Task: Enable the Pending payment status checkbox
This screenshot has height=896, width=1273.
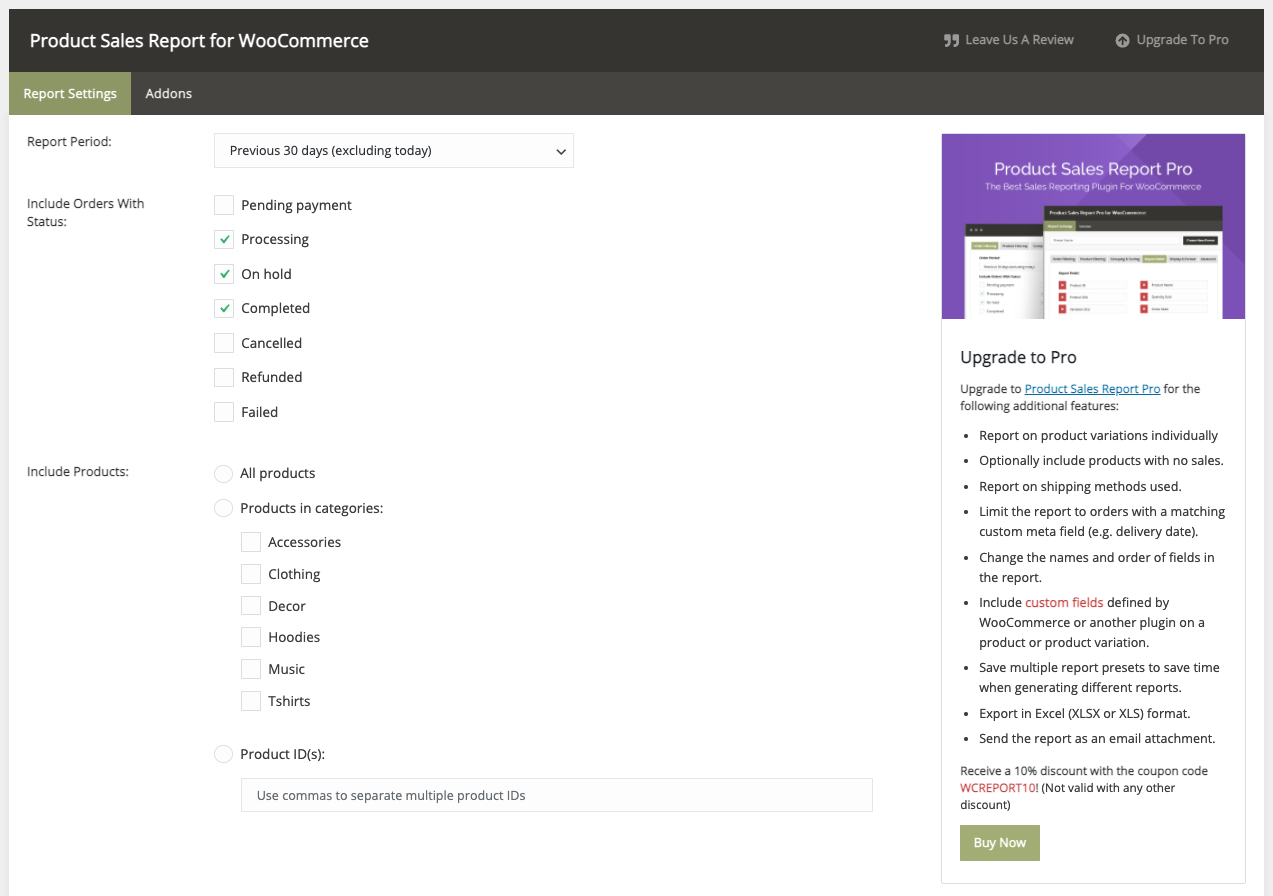Action: [224, 205]
